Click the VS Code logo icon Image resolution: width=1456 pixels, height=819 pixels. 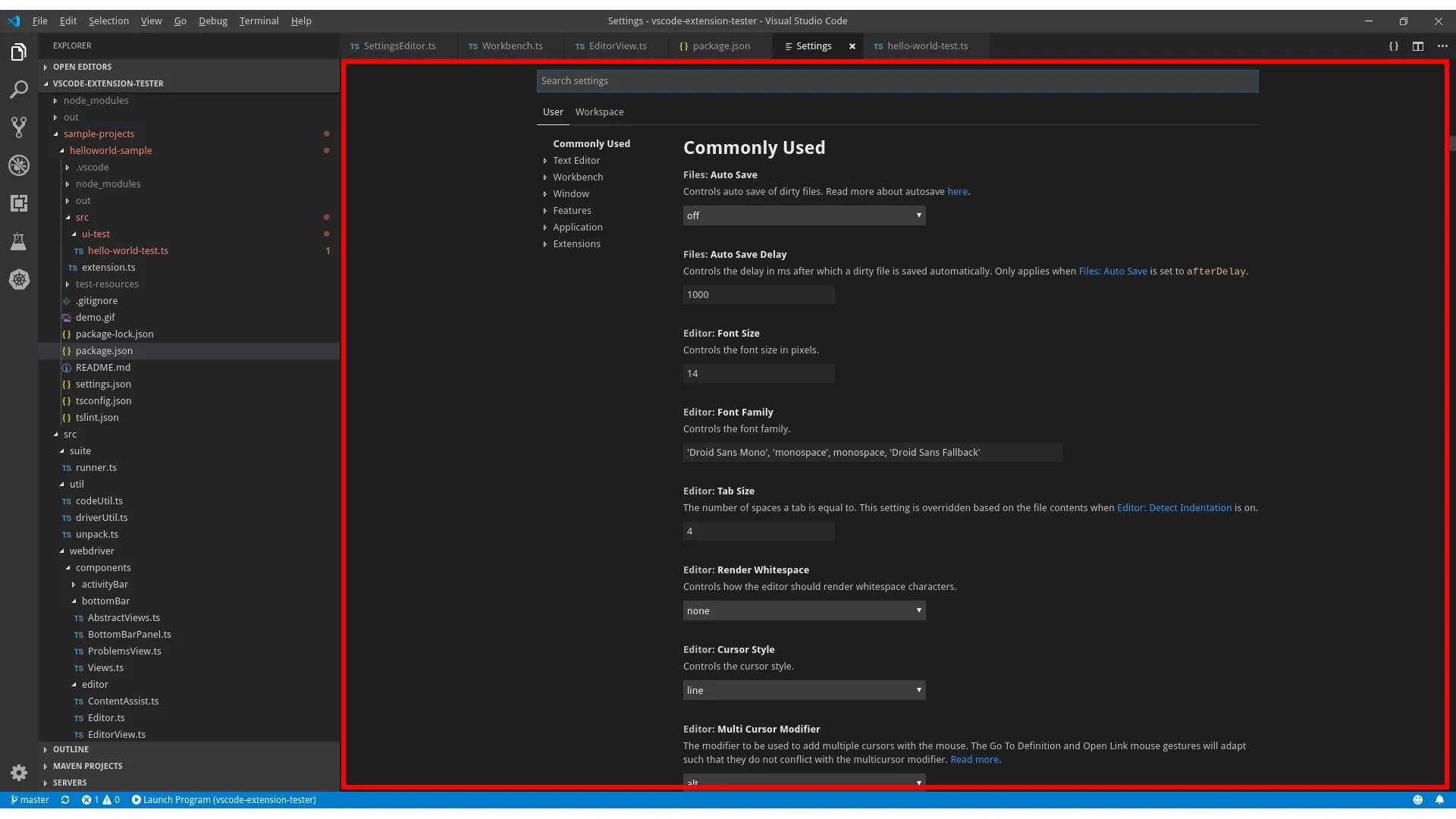(x=14, y=21)
